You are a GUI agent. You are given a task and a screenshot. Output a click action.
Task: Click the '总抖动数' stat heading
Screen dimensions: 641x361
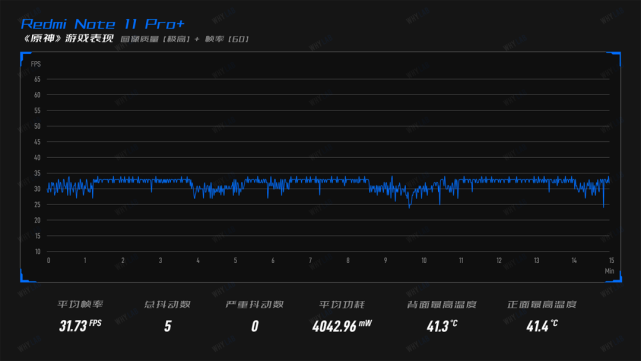pos(167,305)
